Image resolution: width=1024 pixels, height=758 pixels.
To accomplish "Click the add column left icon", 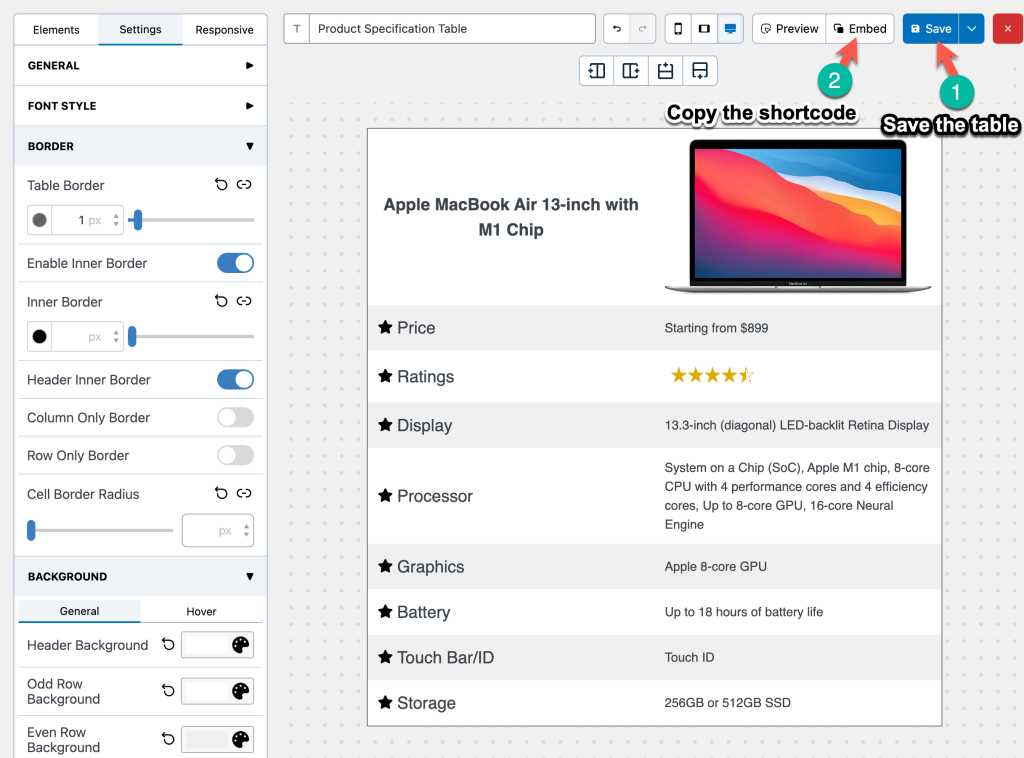I will point(597,71).
